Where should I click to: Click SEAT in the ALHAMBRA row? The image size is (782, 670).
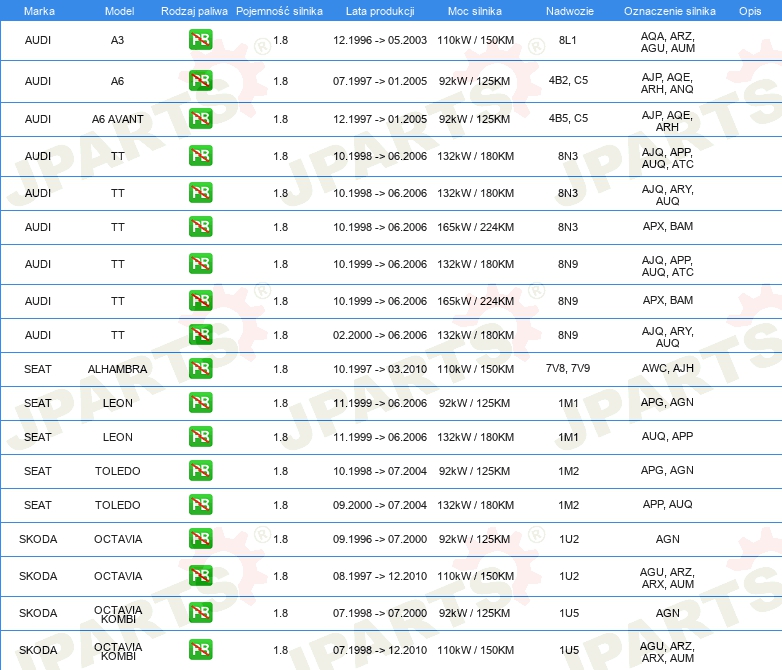pos(38,369)
